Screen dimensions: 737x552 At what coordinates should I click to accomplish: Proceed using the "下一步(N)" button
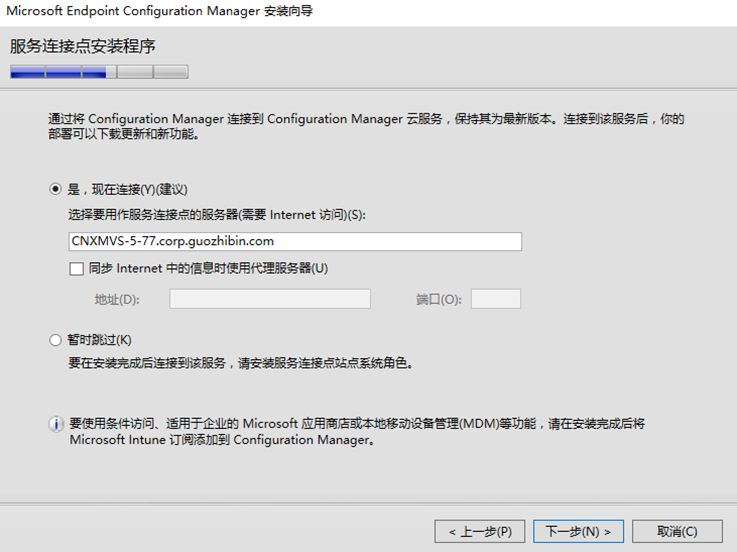coord(578,531)
